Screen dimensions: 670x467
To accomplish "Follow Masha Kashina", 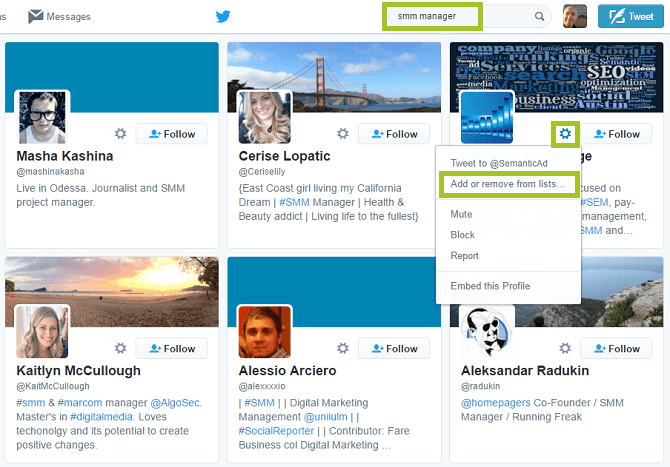I will pyautogui.click(x=172, y=134).
